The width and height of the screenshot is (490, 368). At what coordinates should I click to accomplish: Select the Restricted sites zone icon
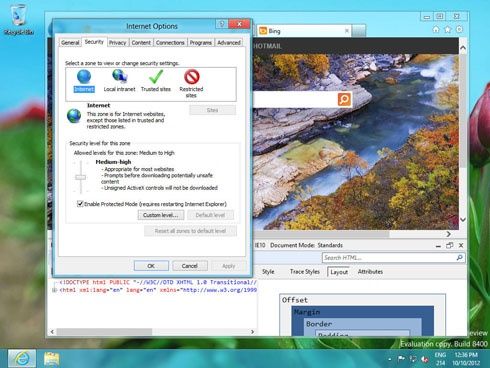[192, 77]
